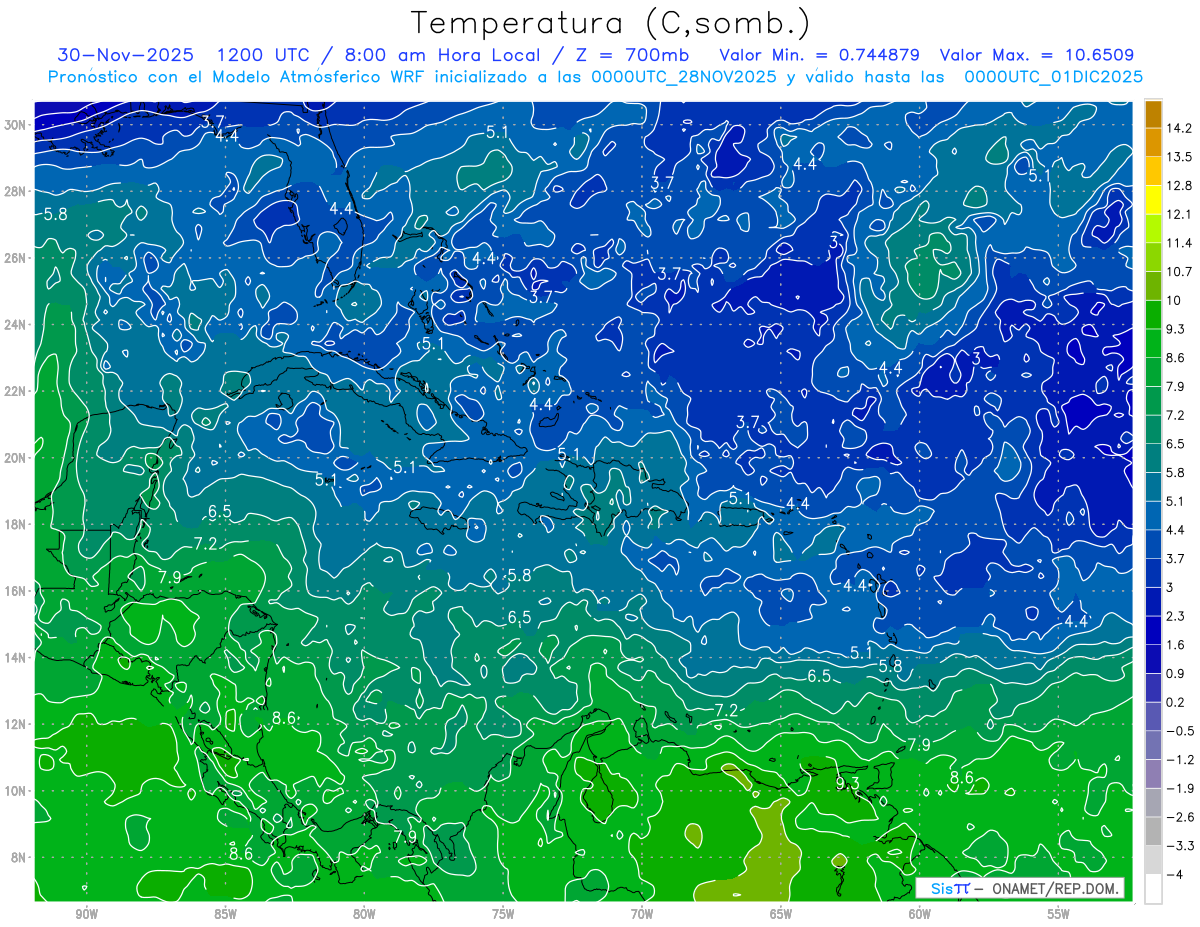Click the "8N" latitude axis label

(19, 857)
